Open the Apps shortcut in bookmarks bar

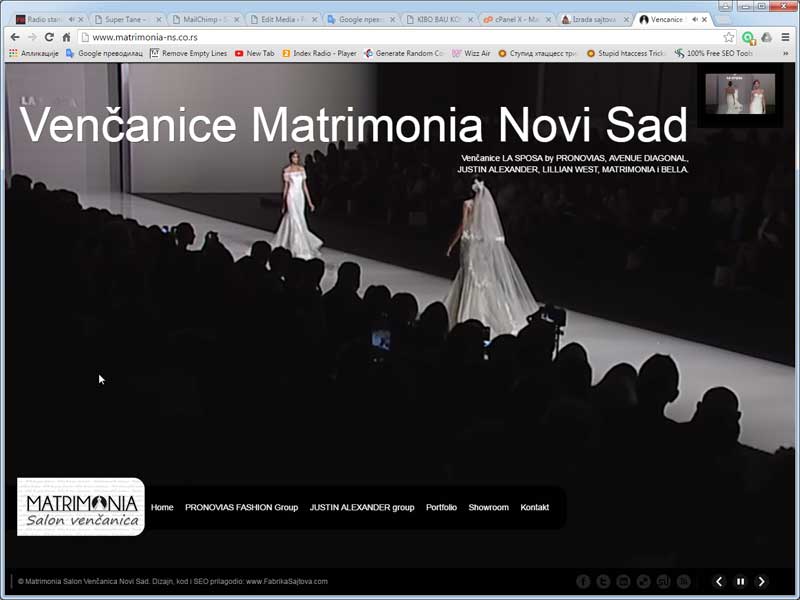point(34,53)
